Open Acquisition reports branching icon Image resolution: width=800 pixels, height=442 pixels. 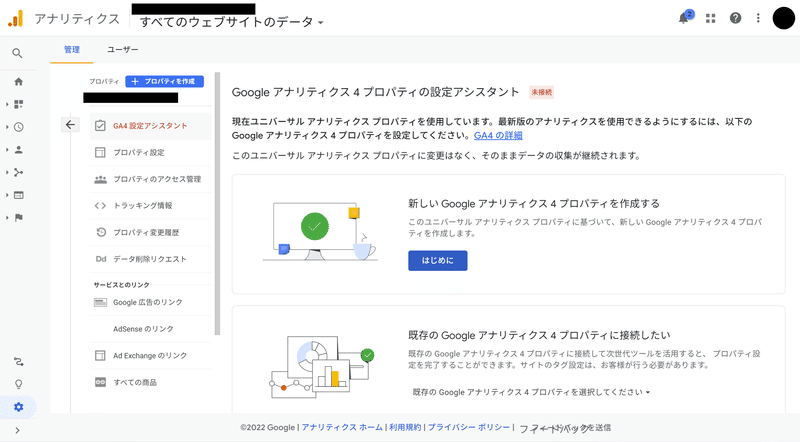point(19,173)
